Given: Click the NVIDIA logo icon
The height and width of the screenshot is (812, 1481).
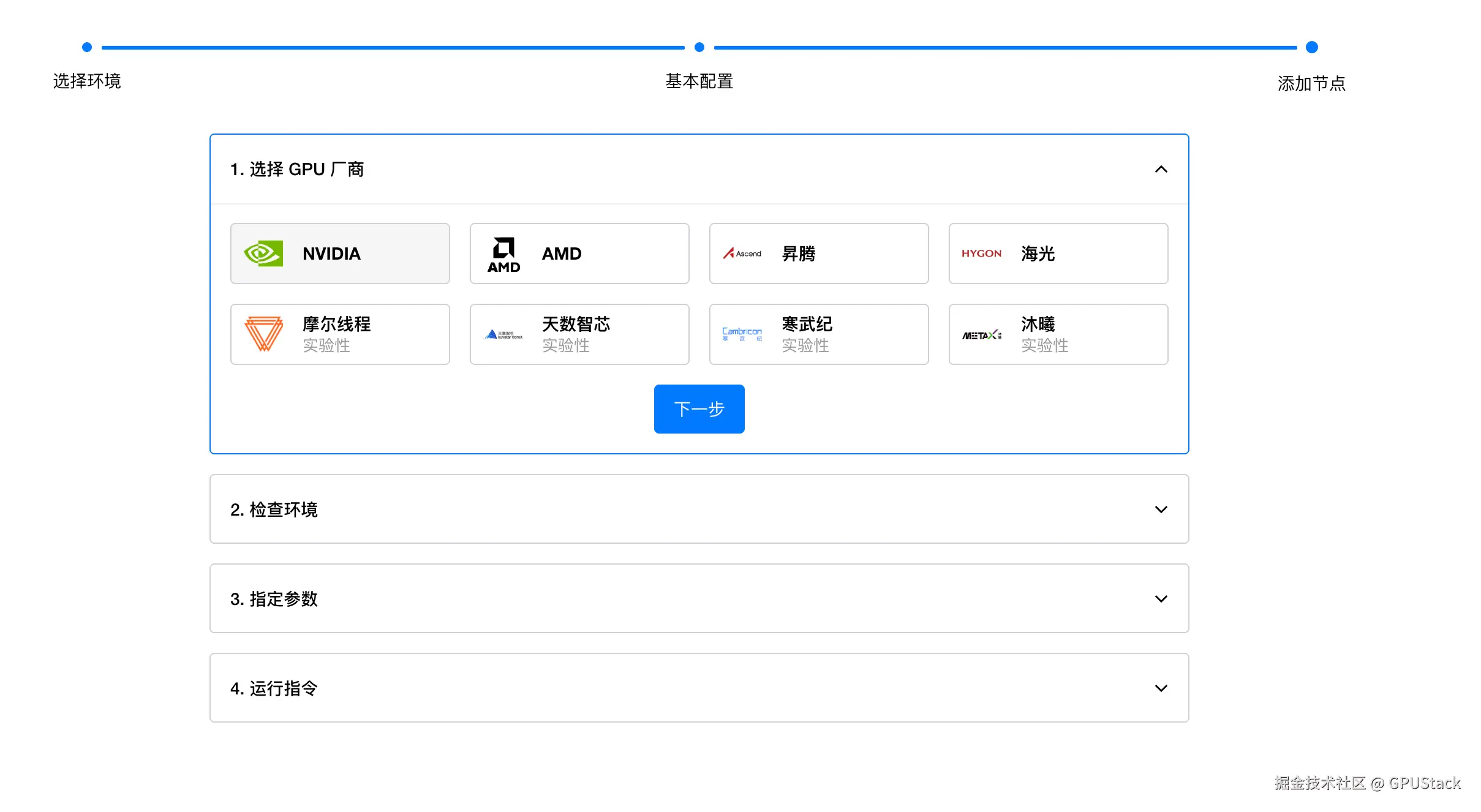Looking at the screenshot, I should pos(263,254).
